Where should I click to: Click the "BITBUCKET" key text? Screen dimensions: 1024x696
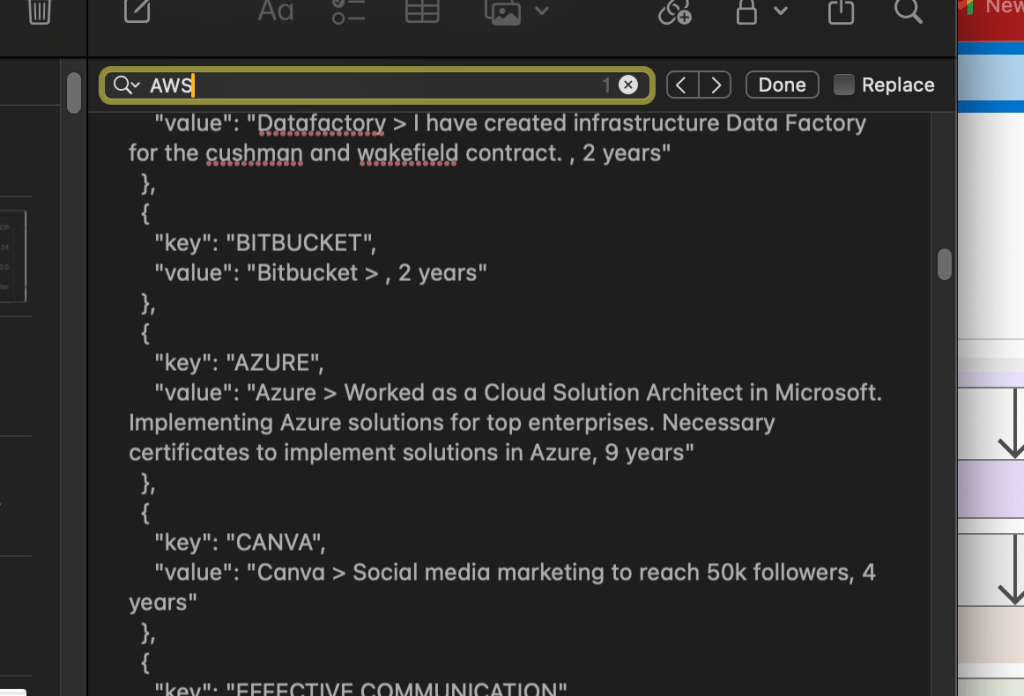300,243
